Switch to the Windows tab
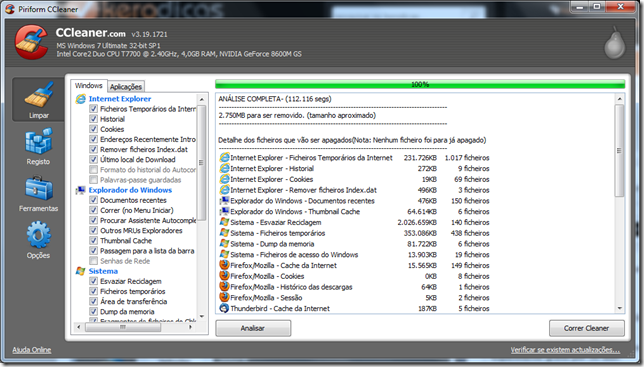The image size is (644, 367). [x=89, y=85]
